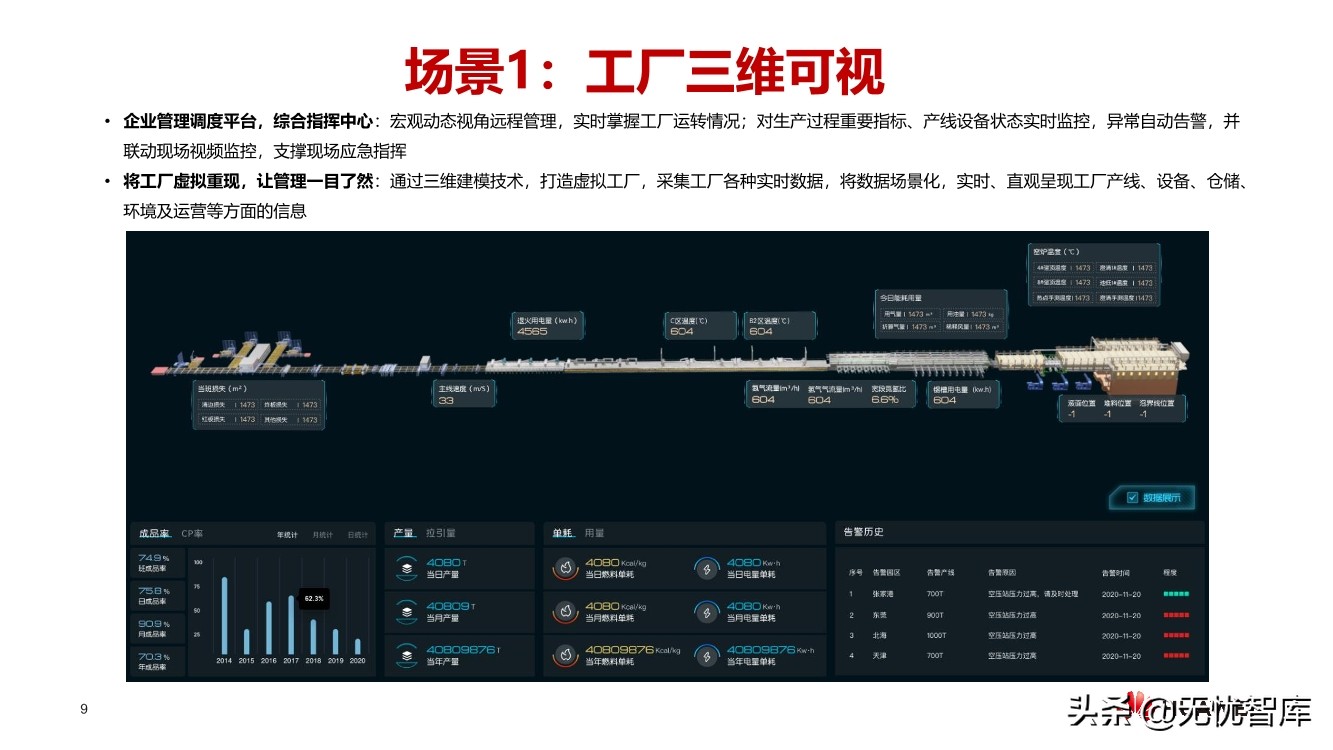Switch to the CP率 tab
Screen dimensions: 1333x750
(191, 534)
